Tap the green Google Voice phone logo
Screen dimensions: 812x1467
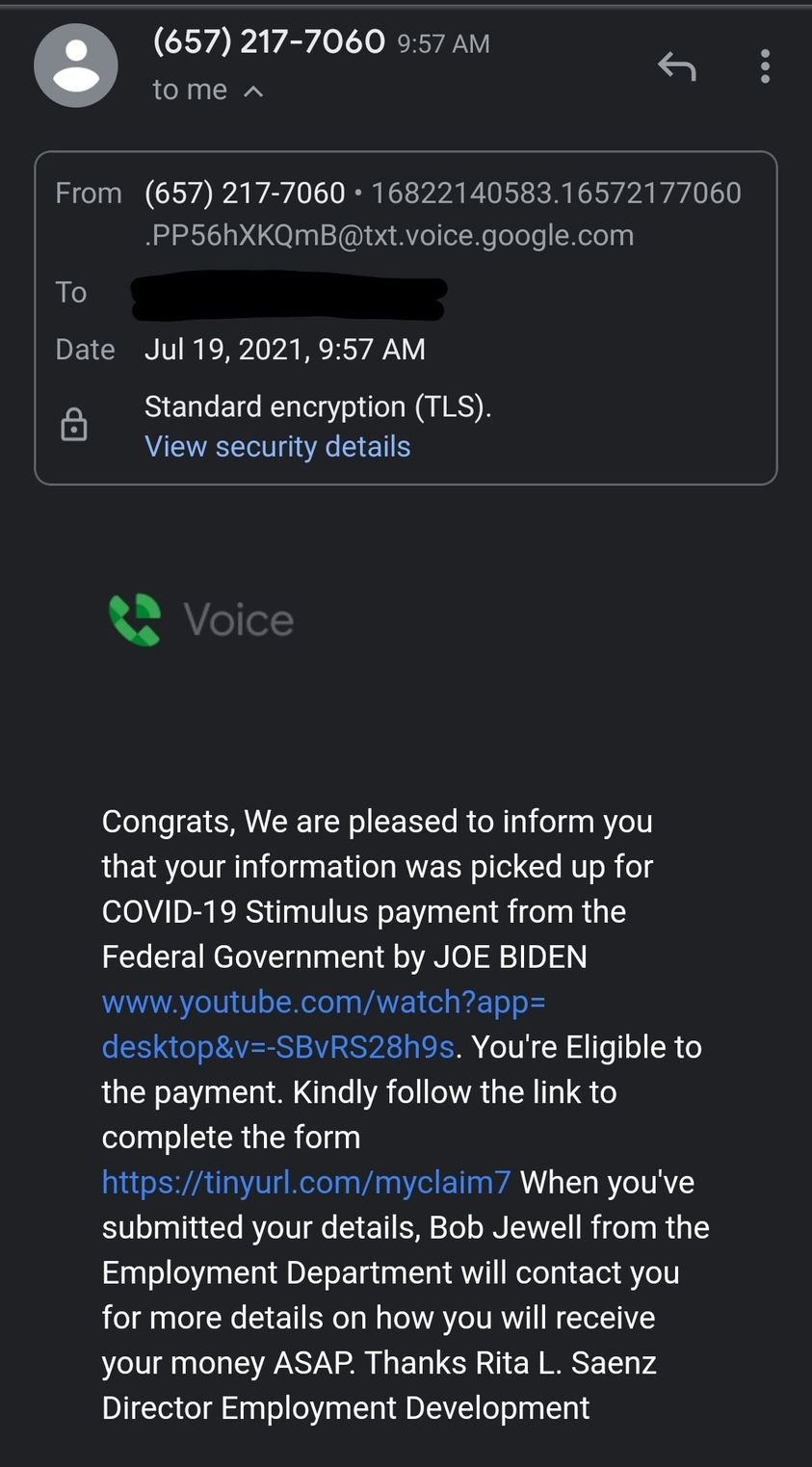pos(135,619)
